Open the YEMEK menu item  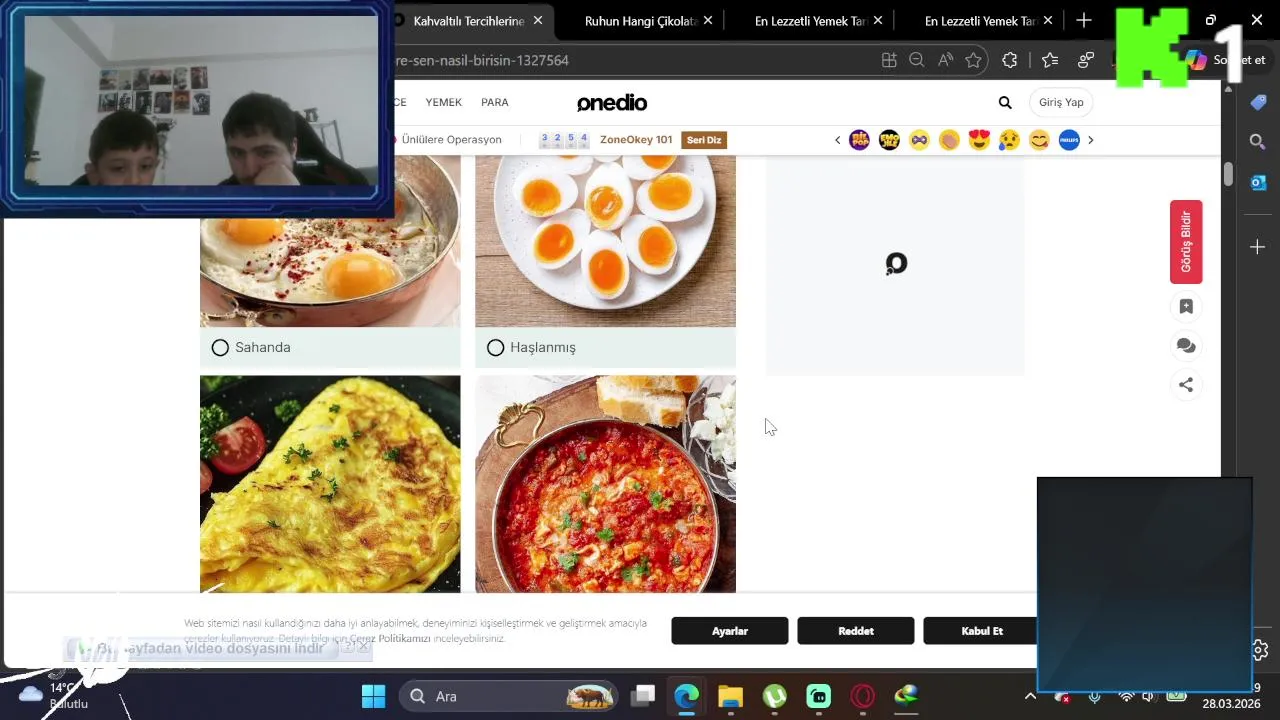[444, 102]
